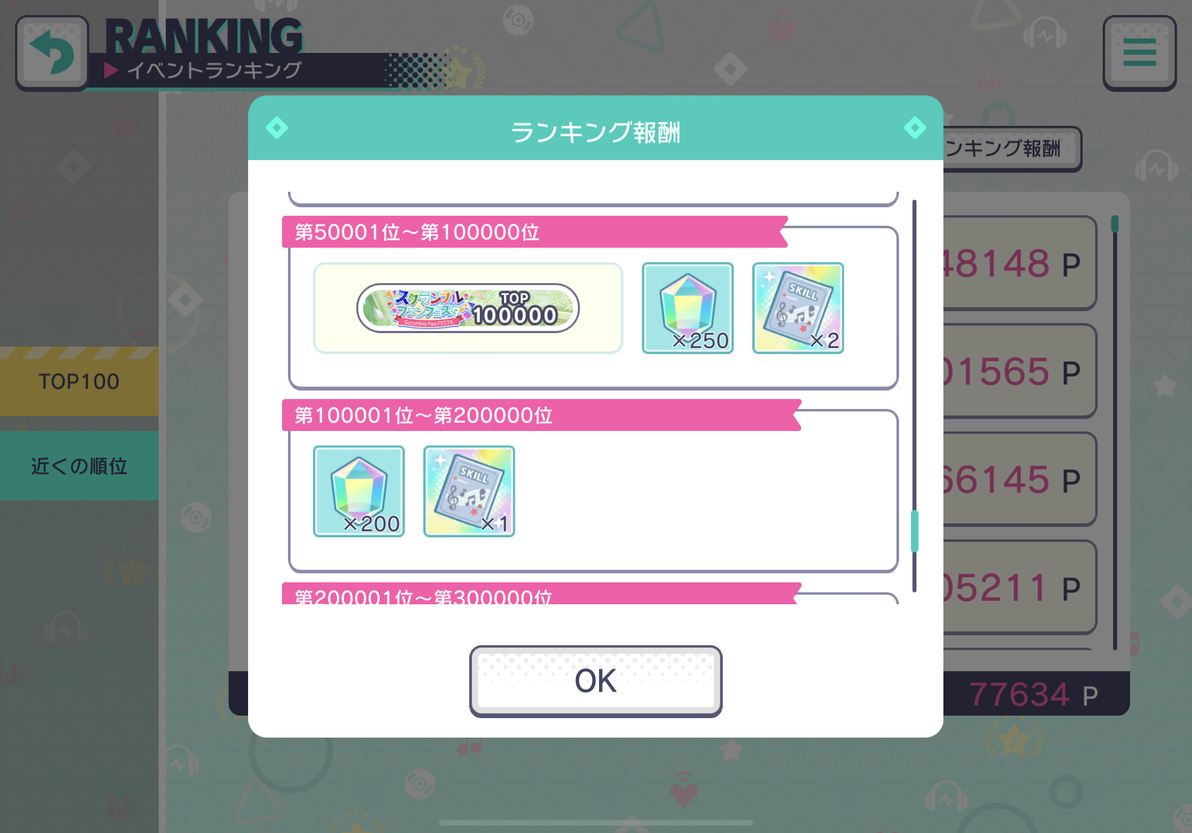Click the ranking list scrollbar at right
Viewport: 1192px width, 833px height.
(x=1115, y=433)
